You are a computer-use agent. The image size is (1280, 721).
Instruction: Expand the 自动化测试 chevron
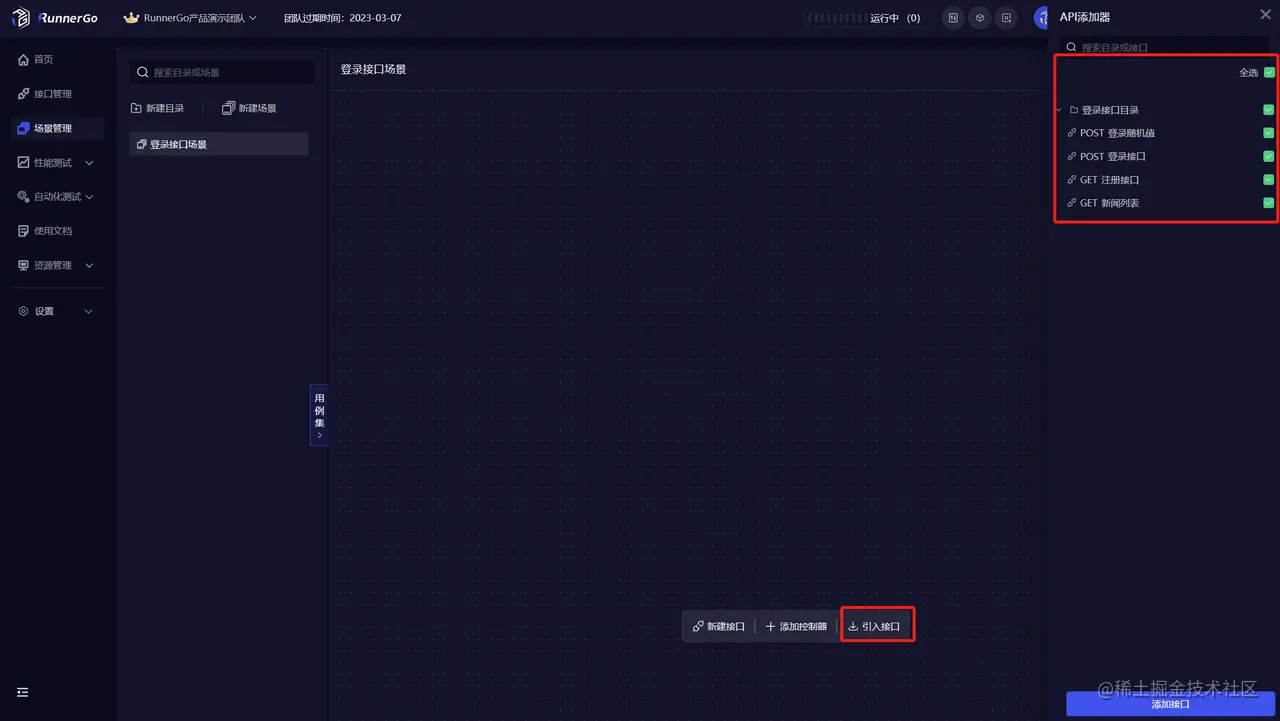[x=89, y=197]
